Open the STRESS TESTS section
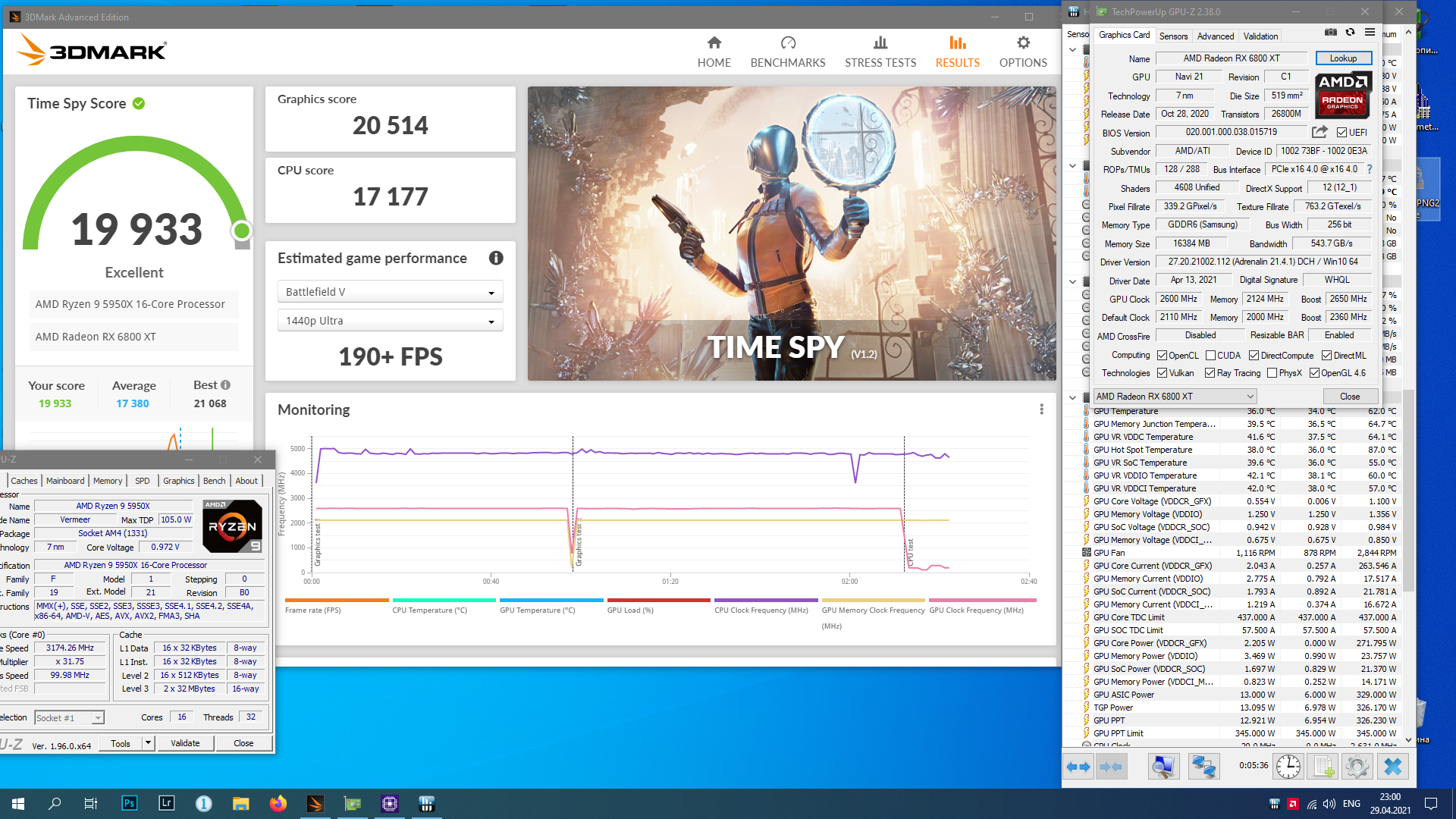This screenshot has height=819, width=1456. coord(880,52)
